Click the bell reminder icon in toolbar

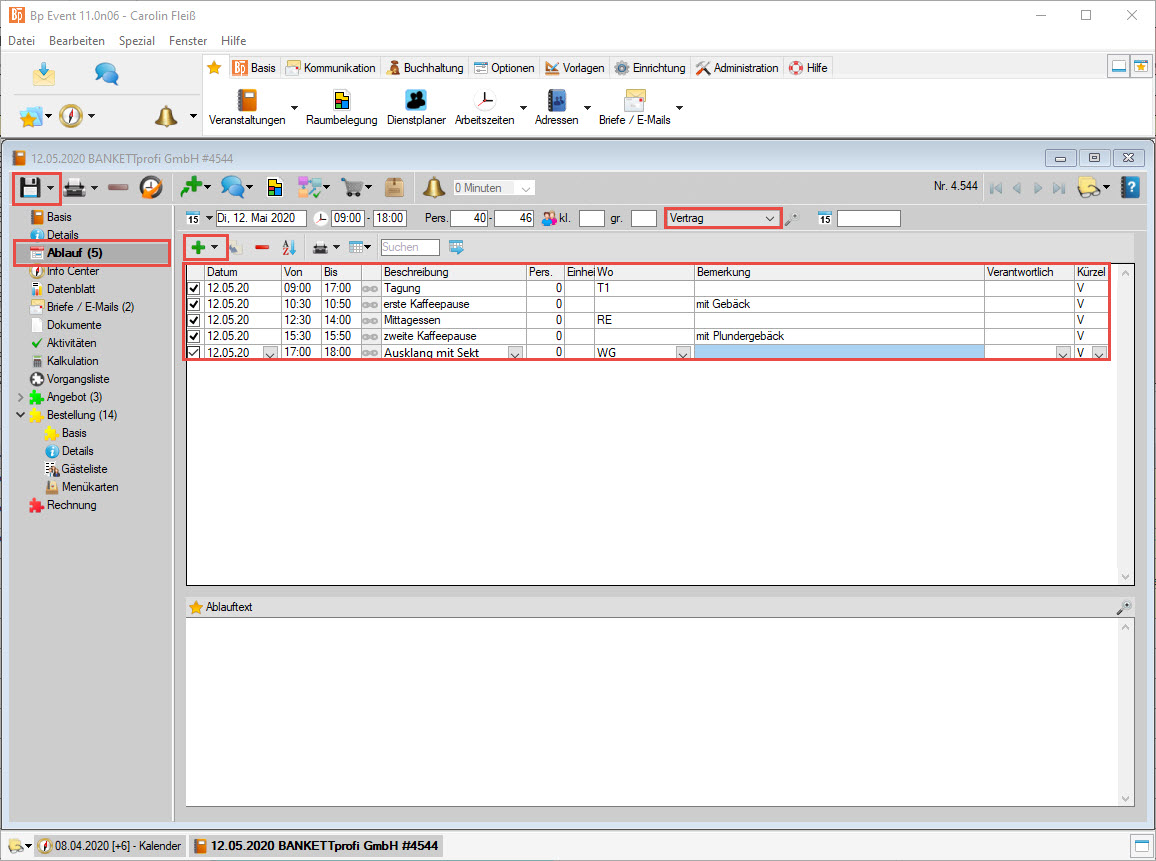(433, 187)
